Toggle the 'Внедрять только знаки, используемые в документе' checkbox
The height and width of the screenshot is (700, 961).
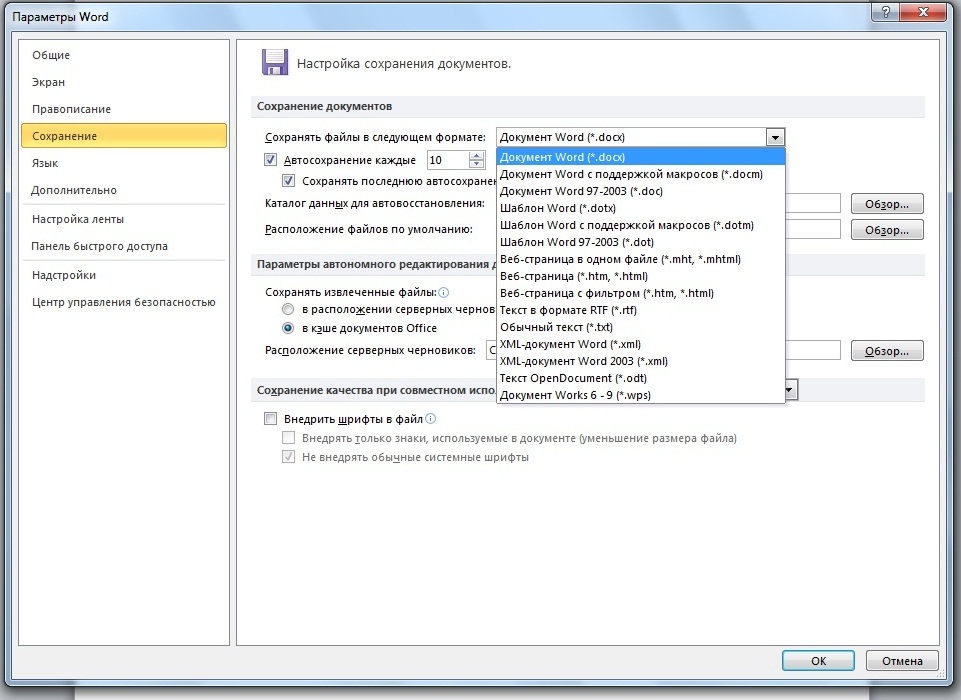click(x=288, y=438)
